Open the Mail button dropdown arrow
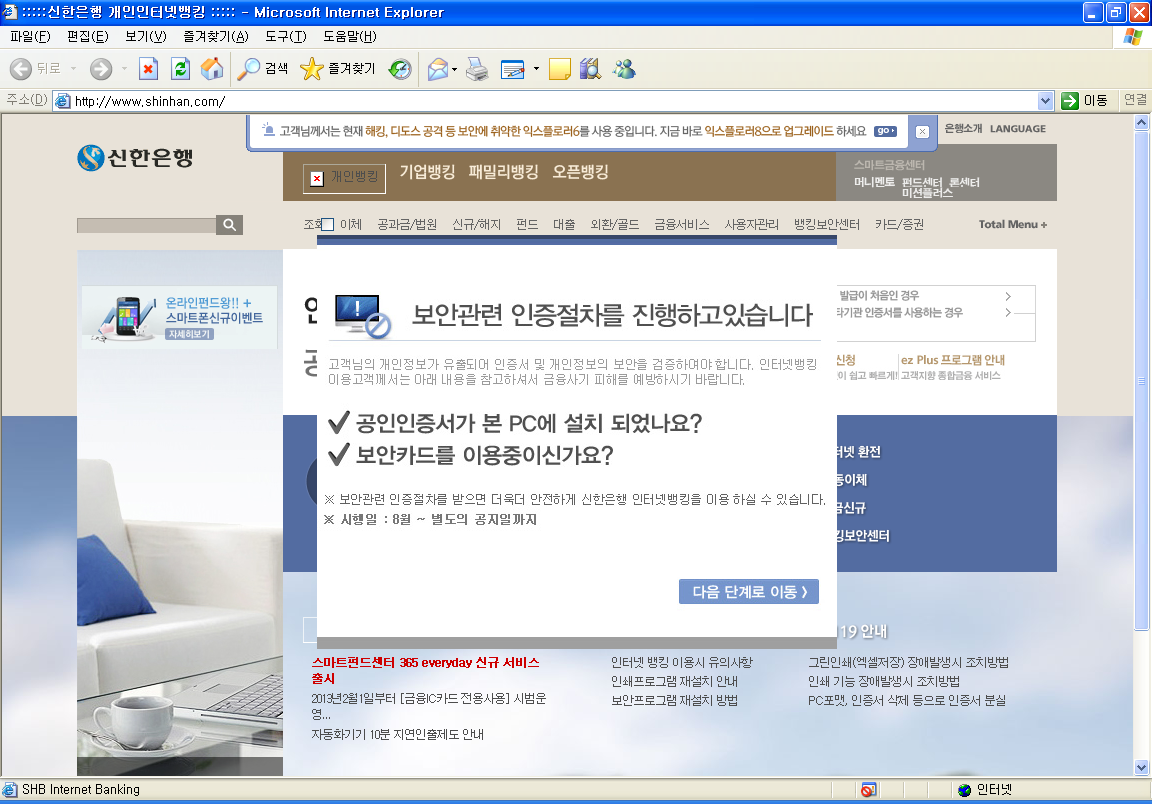1152x811 pixels. pyautogui.click(x=455, y=69)
